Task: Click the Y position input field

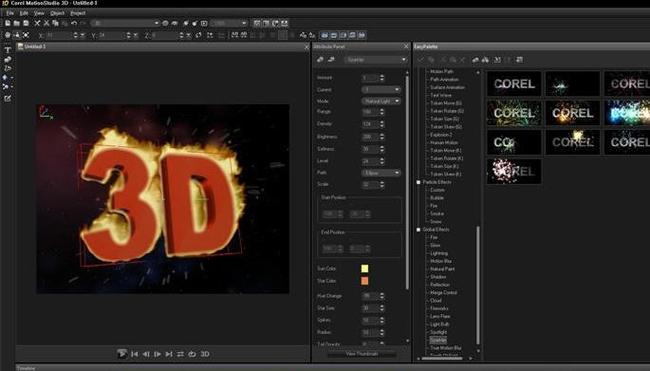Action: click(112, 36)
